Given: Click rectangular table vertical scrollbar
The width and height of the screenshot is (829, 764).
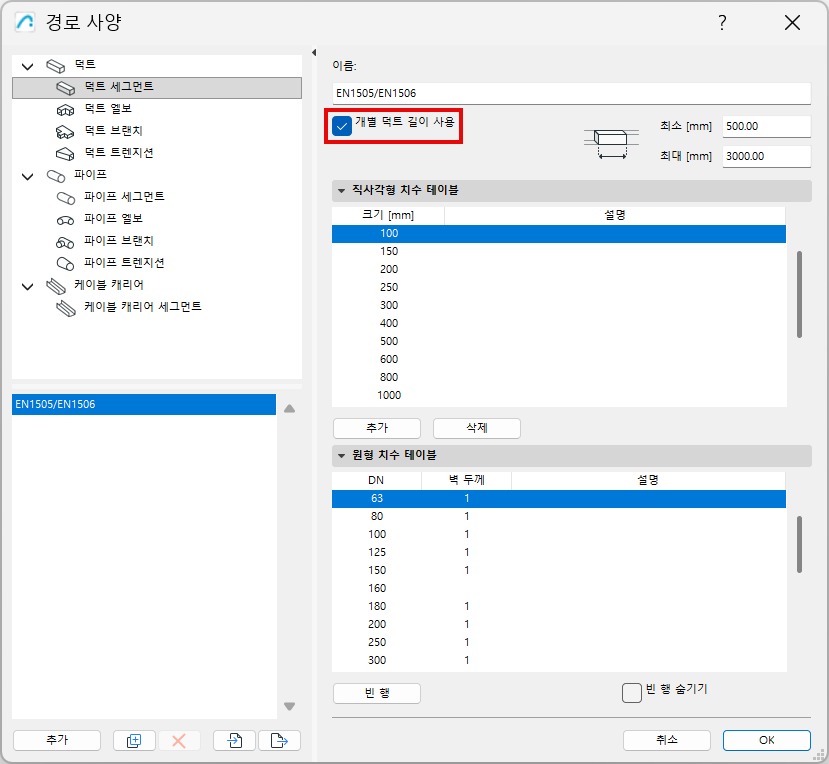Looking at the screenshot, I should (x=799, y=294).
